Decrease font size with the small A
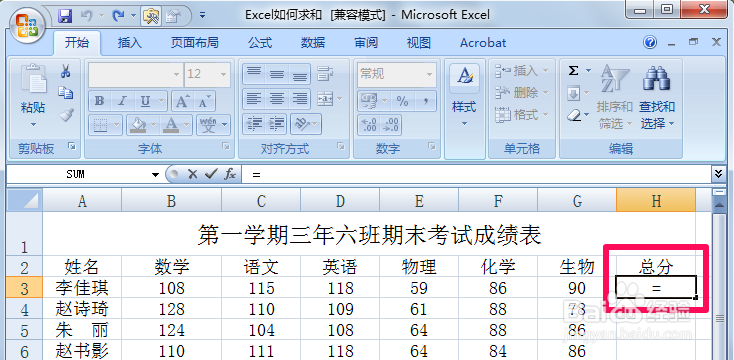 click(x=205, y=101)
